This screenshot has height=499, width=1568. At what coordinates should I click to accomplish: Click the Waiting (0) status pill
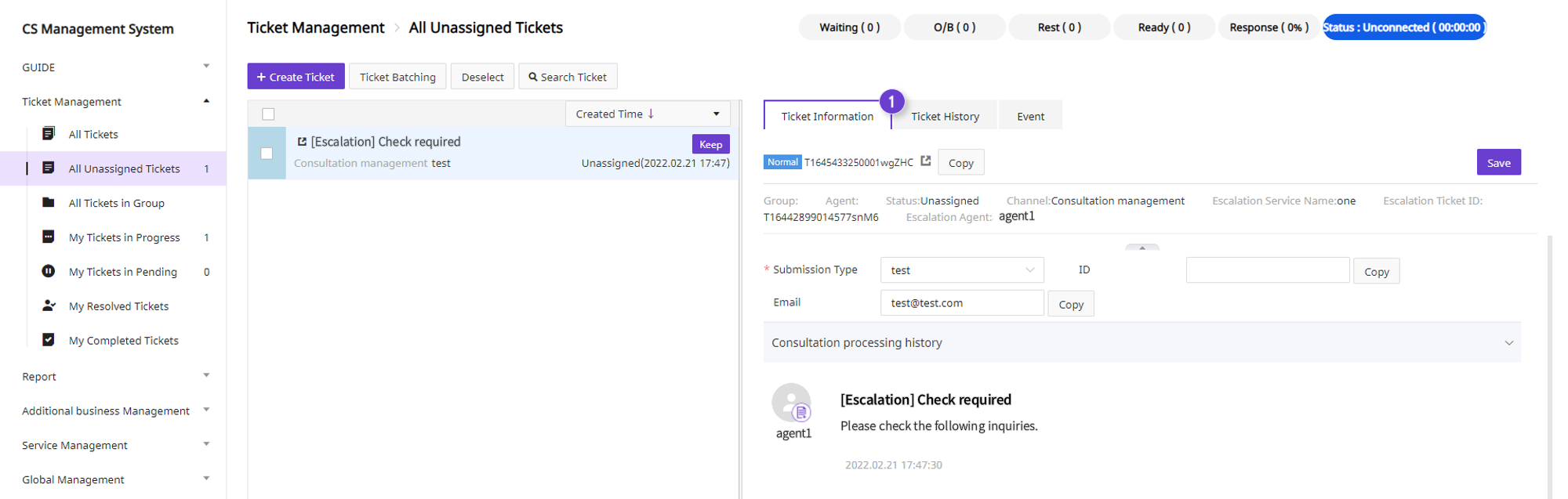click(849, 27)
